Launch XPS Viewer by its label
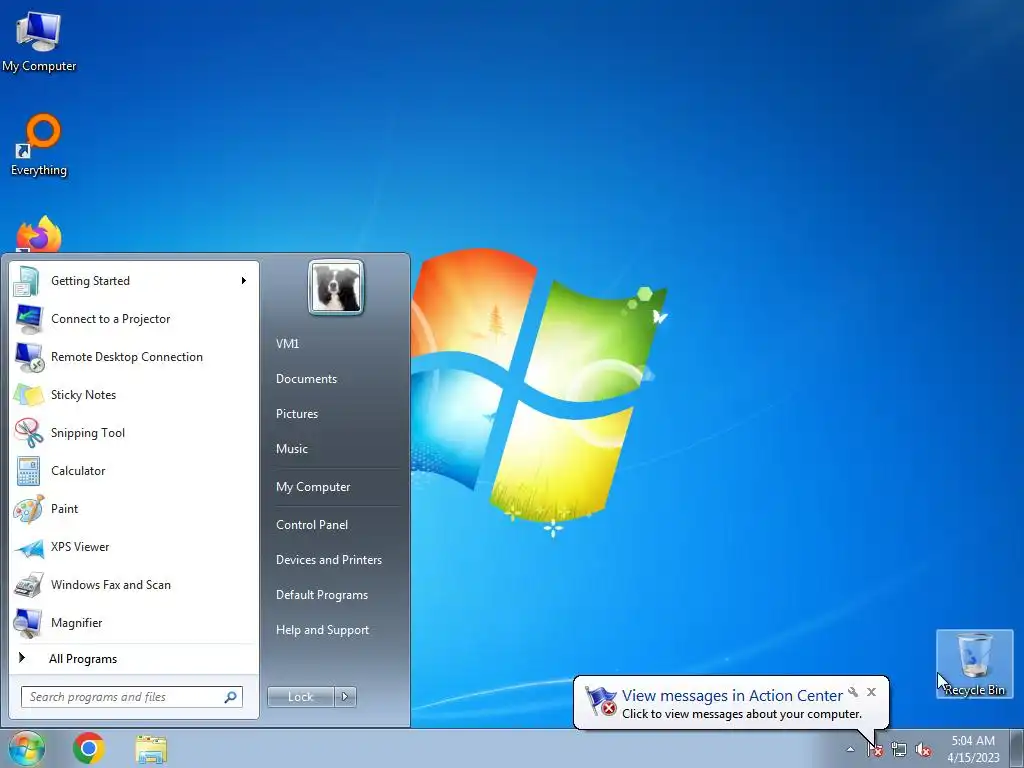 [x=80, y=547]
